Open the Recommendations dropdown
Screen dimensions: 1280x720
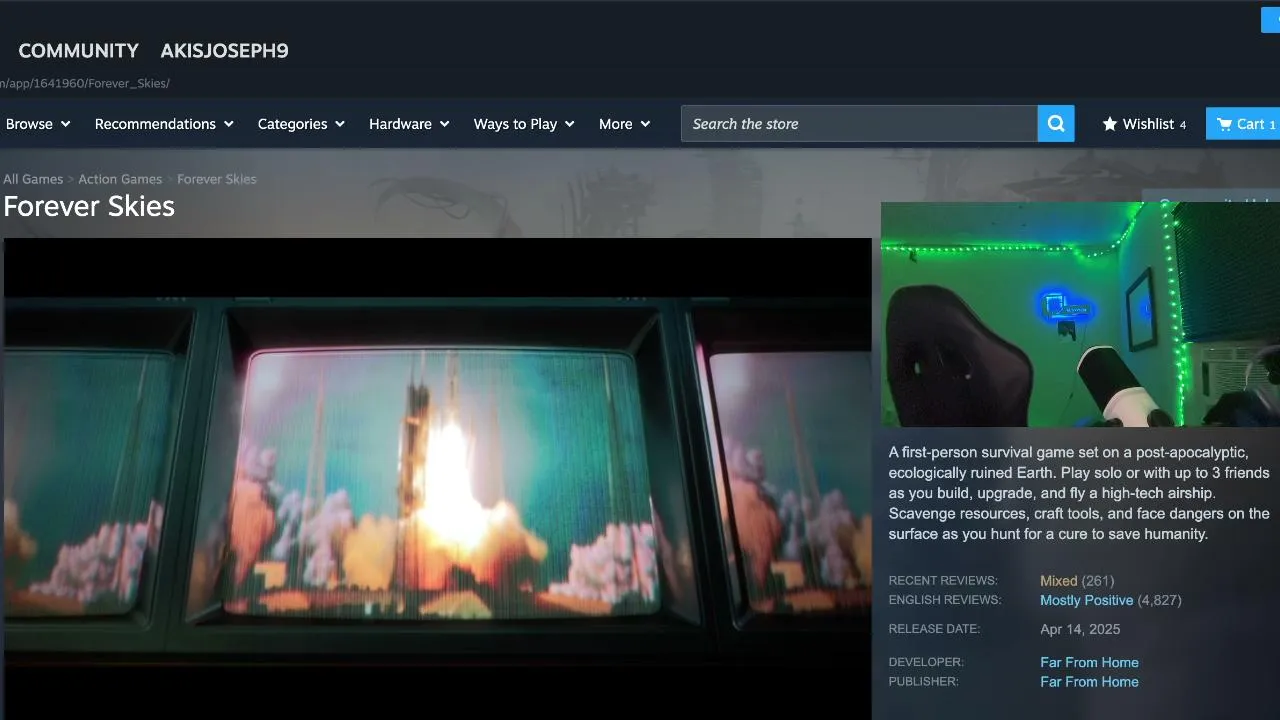(x=164, y=124)
